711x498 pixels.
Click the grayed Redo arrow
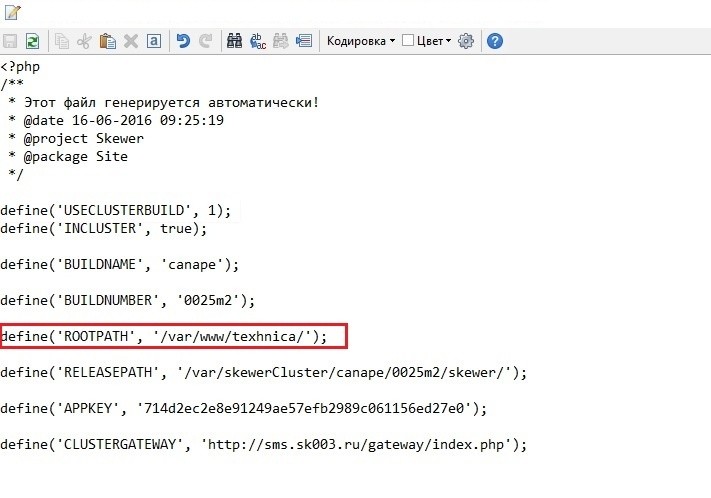[206, 41]
